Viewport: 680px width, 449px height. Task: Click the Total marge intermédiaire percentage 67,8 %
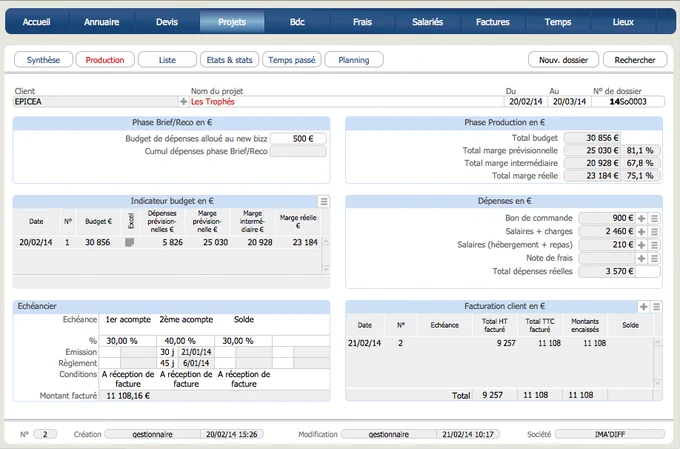641,163
